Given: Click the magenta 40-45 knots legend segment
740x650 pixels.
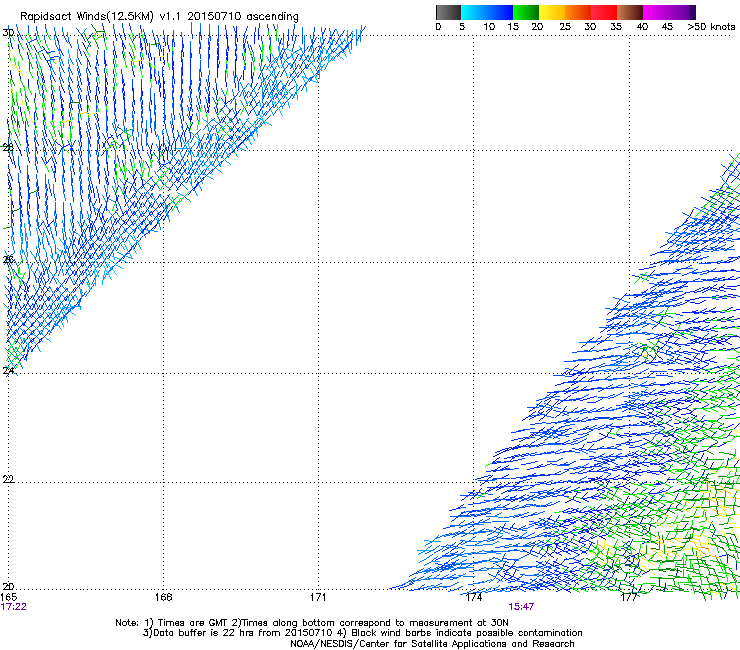Looking at the screenshot, I should [x=656, y=12].
